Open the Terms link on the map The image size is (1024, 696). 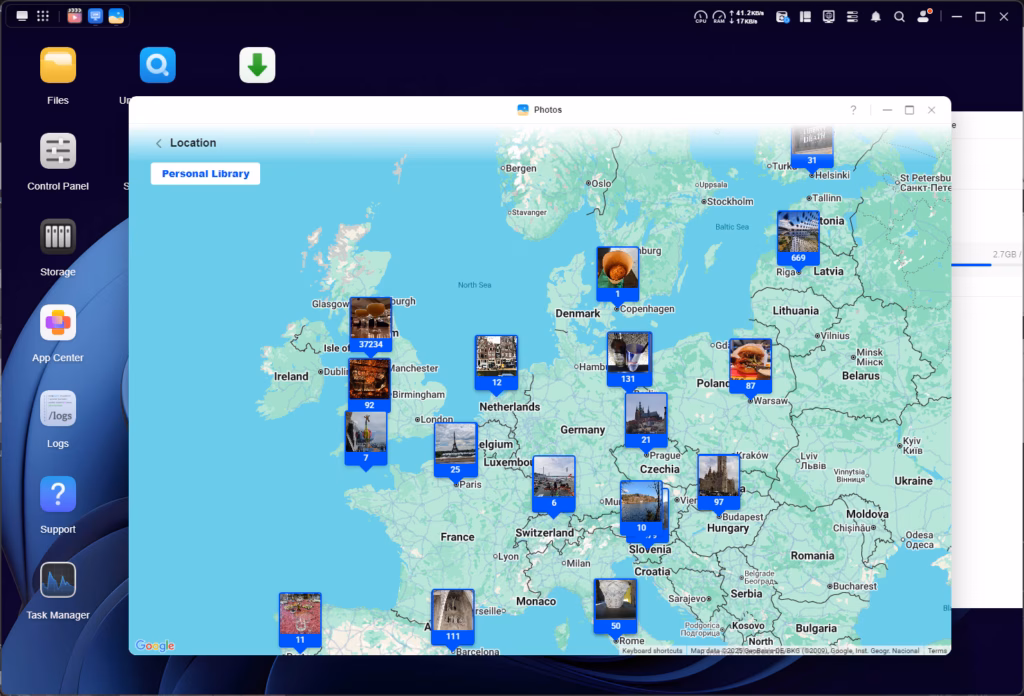[x=937, y=651]
